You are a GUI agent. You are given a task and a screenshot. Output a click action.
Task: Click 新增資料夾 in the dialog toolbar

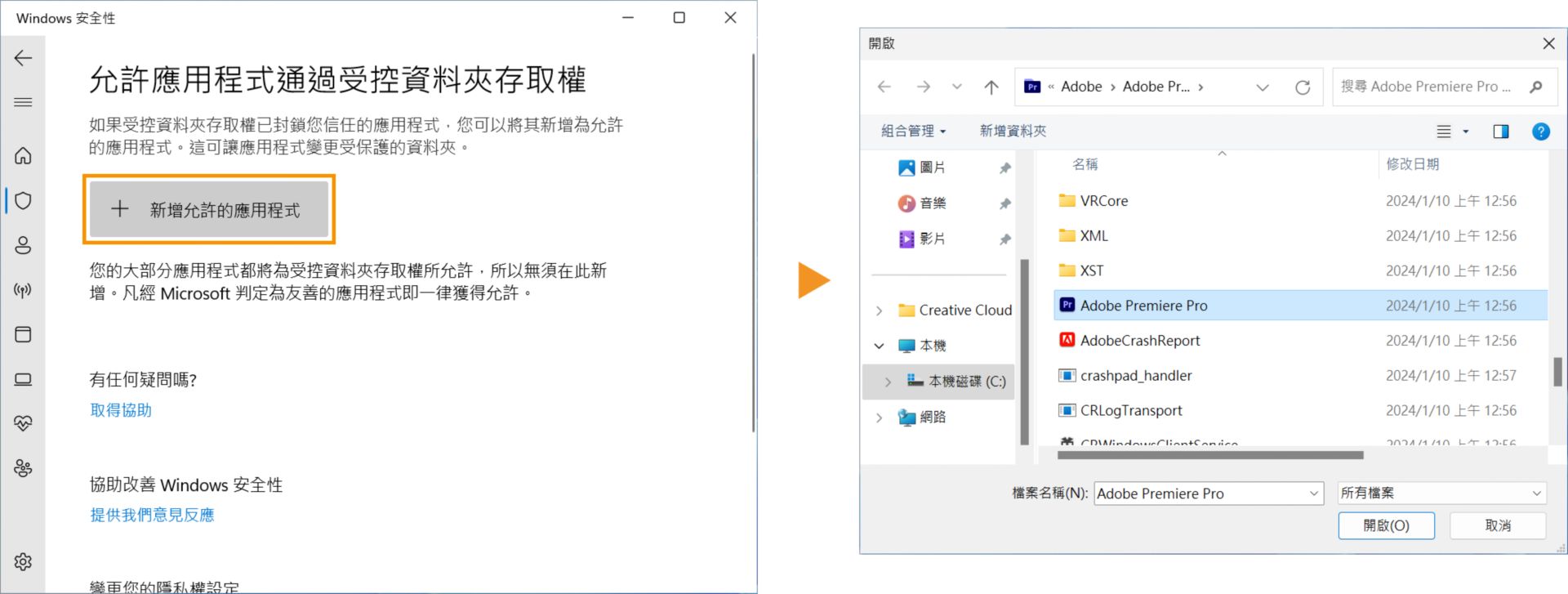1013,131
